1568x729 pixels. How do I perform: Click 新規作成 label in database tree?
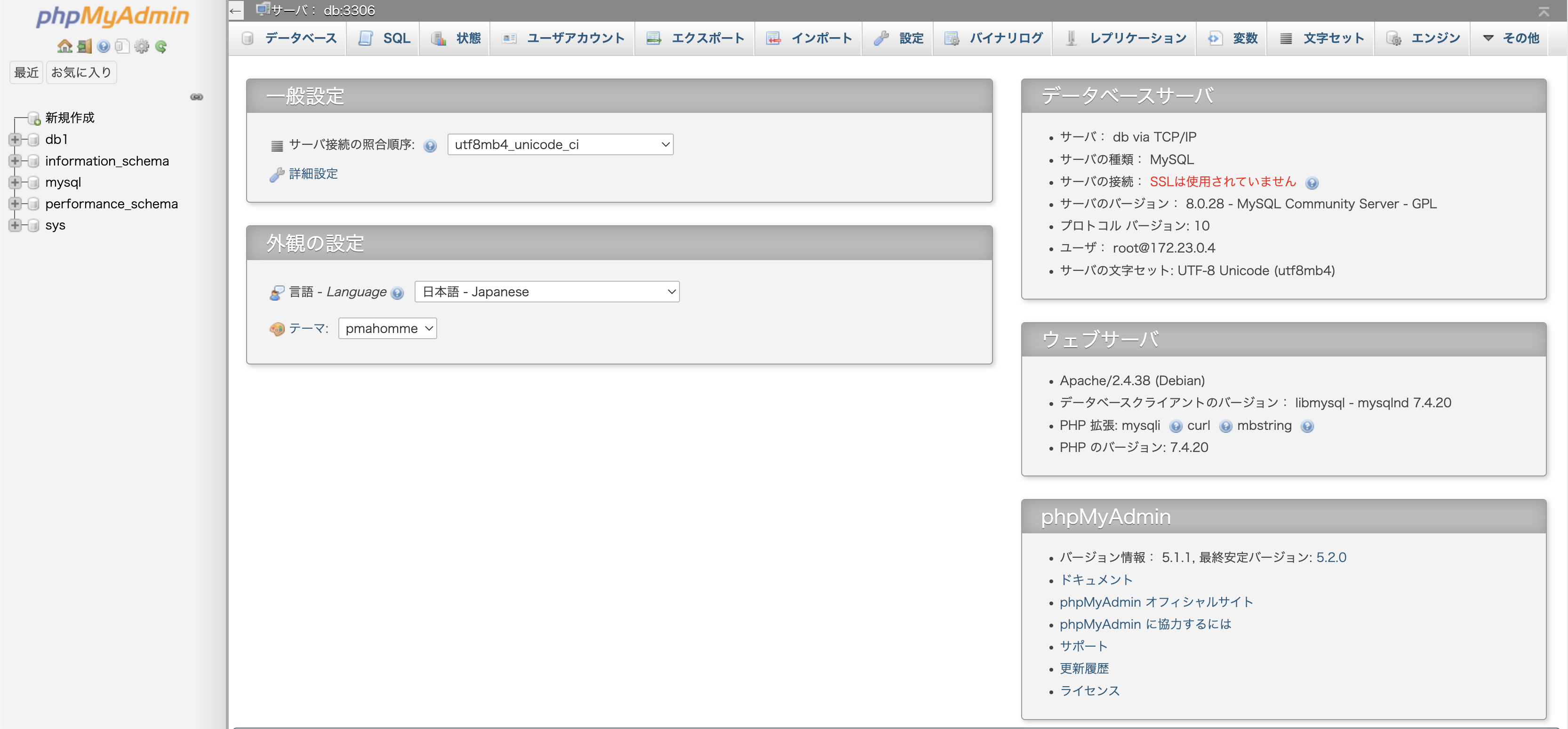(x=70, y=118)
